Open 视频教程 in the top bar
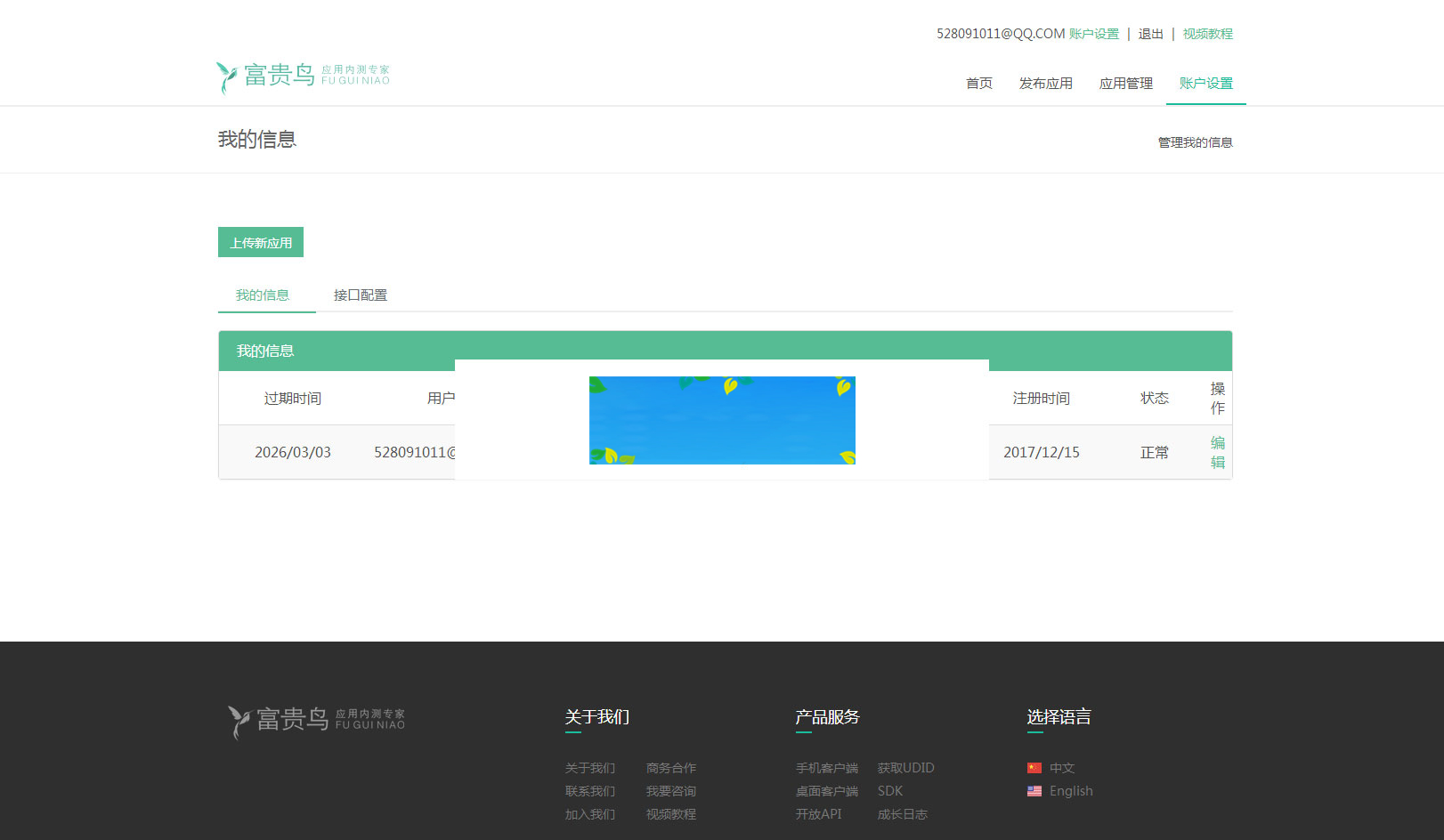 [x=1207, y=33]
